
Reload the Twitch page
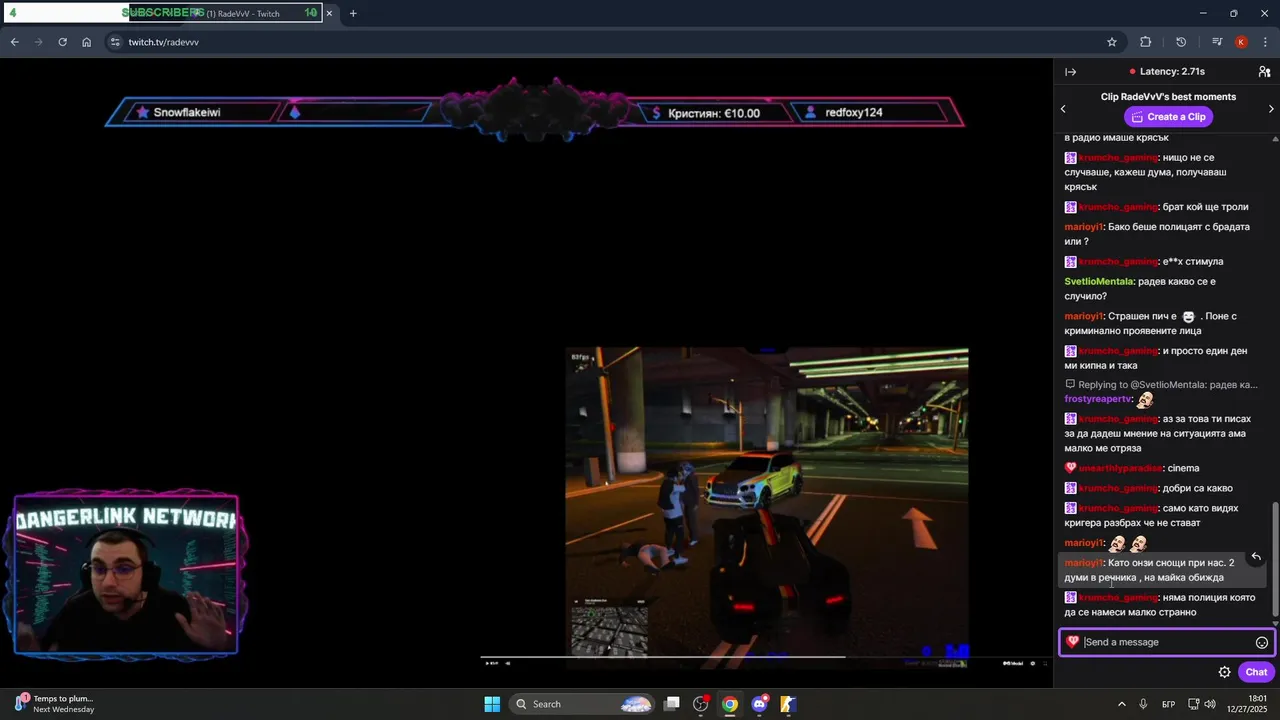point(62,42)
